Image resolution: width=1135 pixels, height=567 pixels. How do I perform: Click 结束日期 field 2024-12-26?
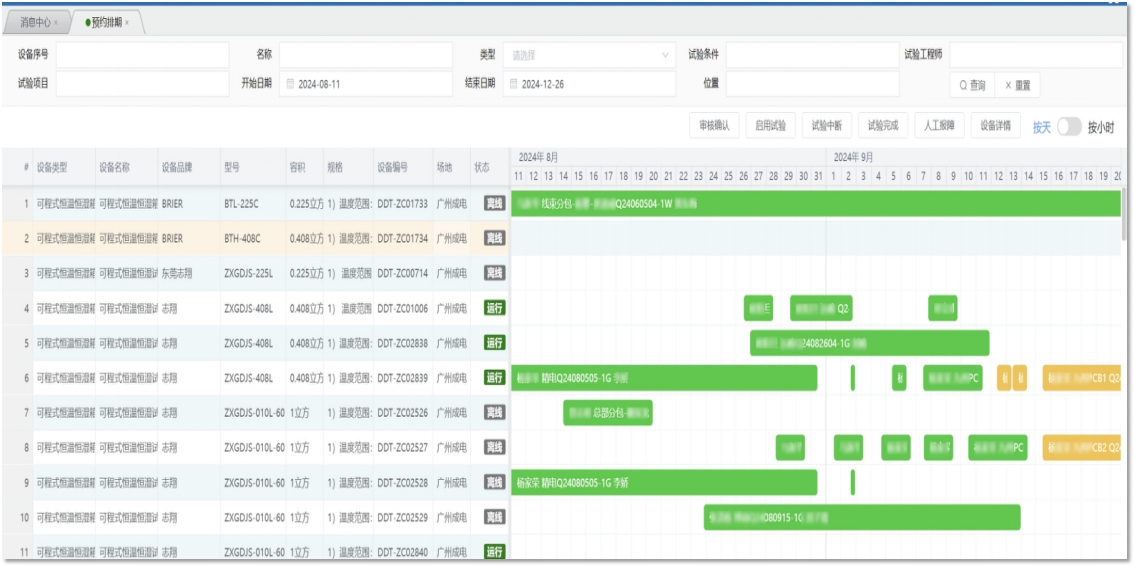pyautogui.click(x=589, y=84)
